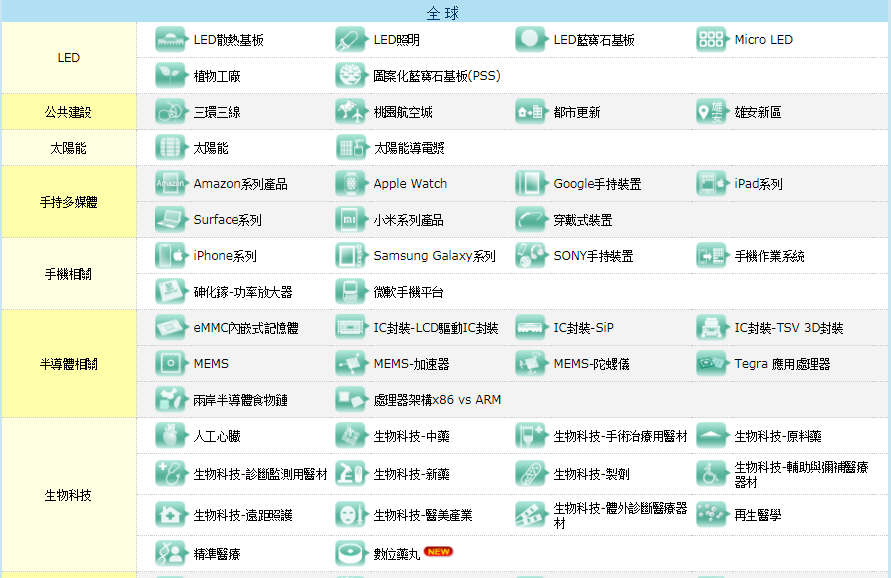Select the 半導體相關 category cell
Screen dimensions: 891x578
(69, 364)
